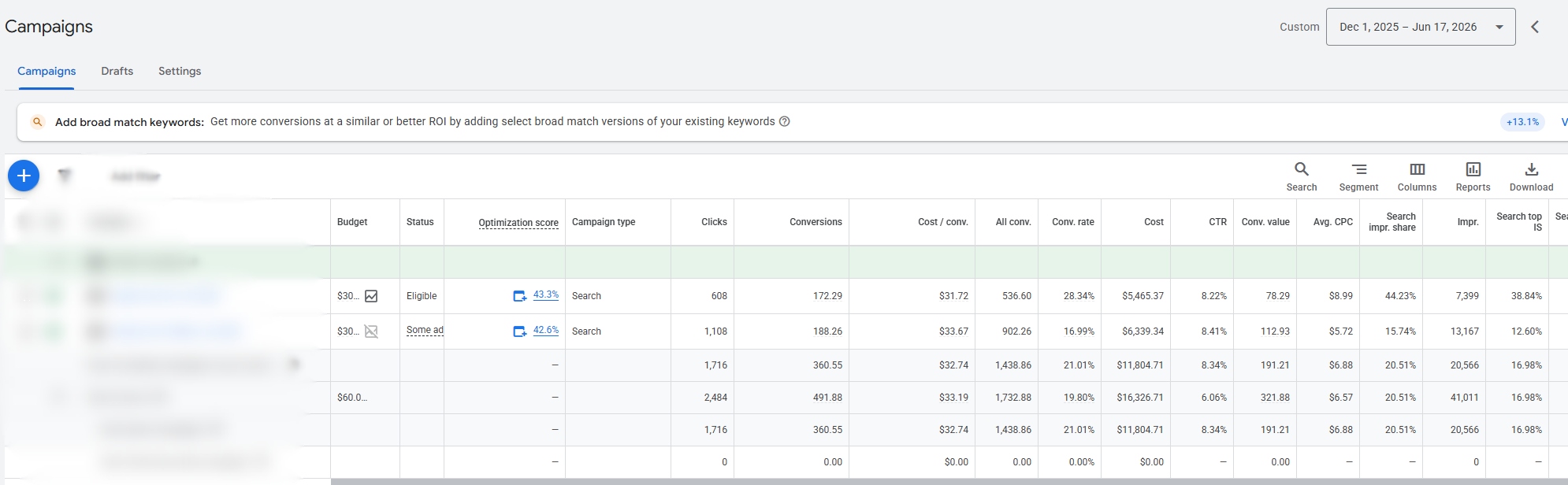The height and width of the screenshot is (485, 1568).
Task: Open the Segment menu
Action: coord(1358,176)
